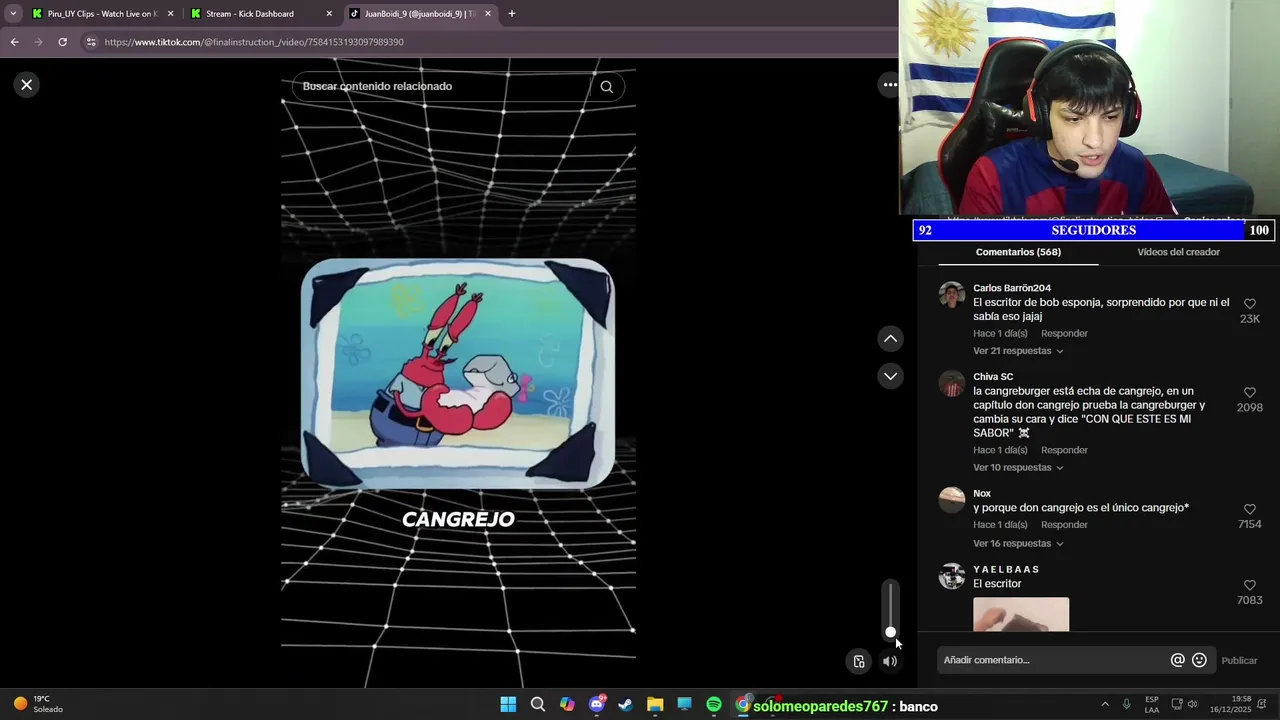
Task: Open File Explorer from taskbar
Action: coord(655,705)
